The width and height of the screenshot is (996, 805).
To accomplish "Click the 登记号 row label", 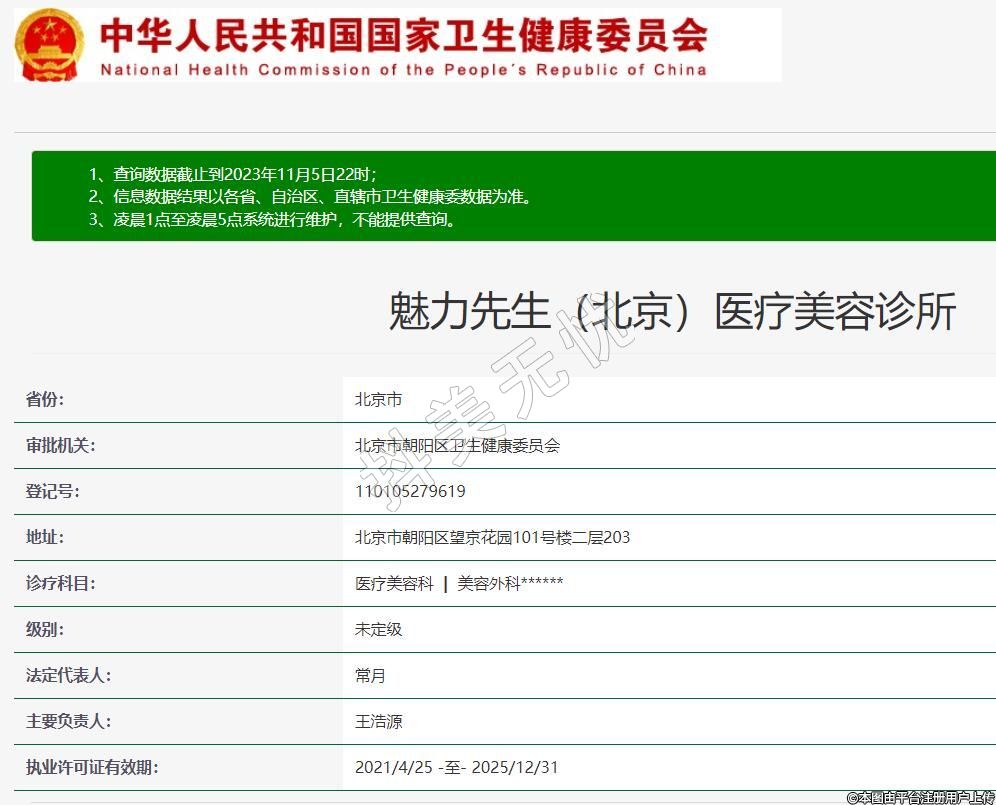I will point(53,492).
